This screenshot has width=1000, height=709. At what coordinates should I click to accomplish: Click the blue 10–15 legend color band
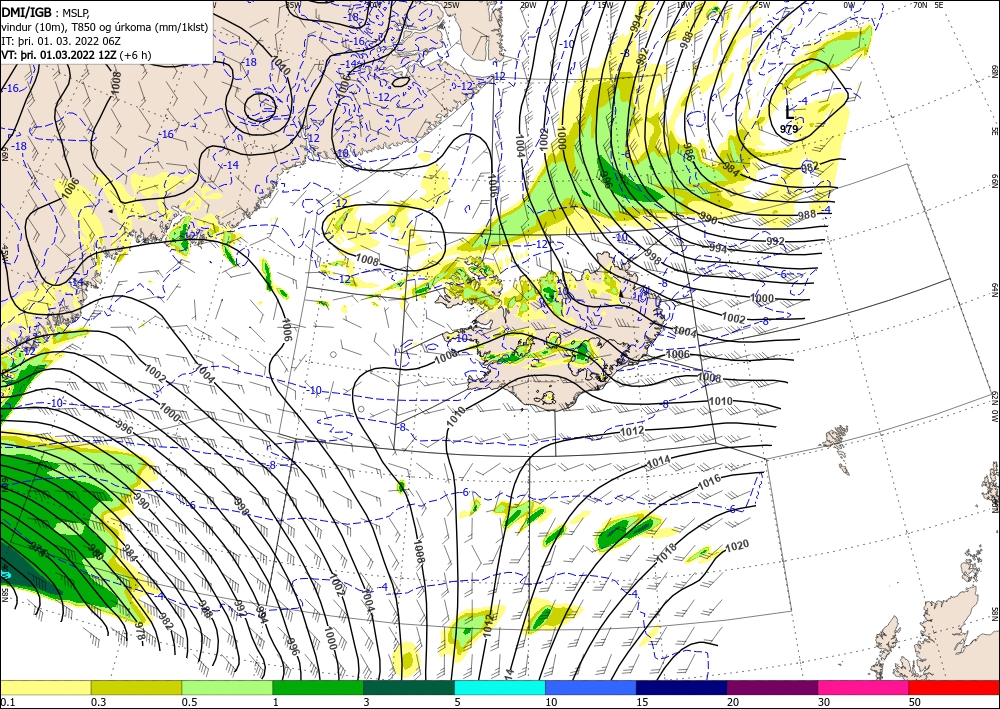point(591,687)
